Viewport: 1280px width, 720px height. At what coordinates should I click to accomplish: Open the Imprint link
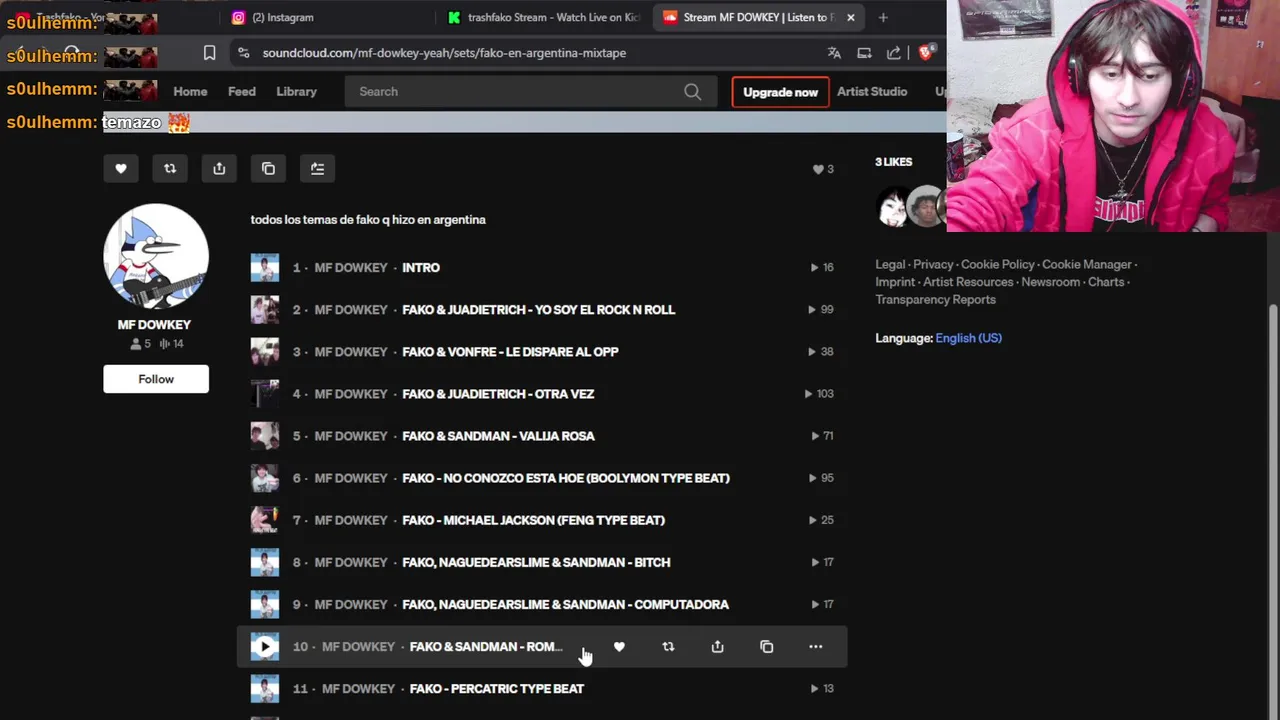(895, 282)
